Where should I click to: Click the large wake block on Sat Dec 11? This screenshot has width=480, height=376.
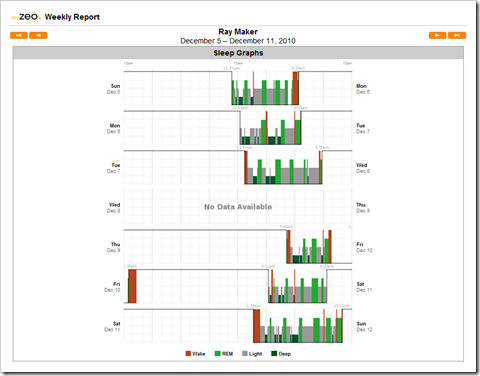pos(257,326)
